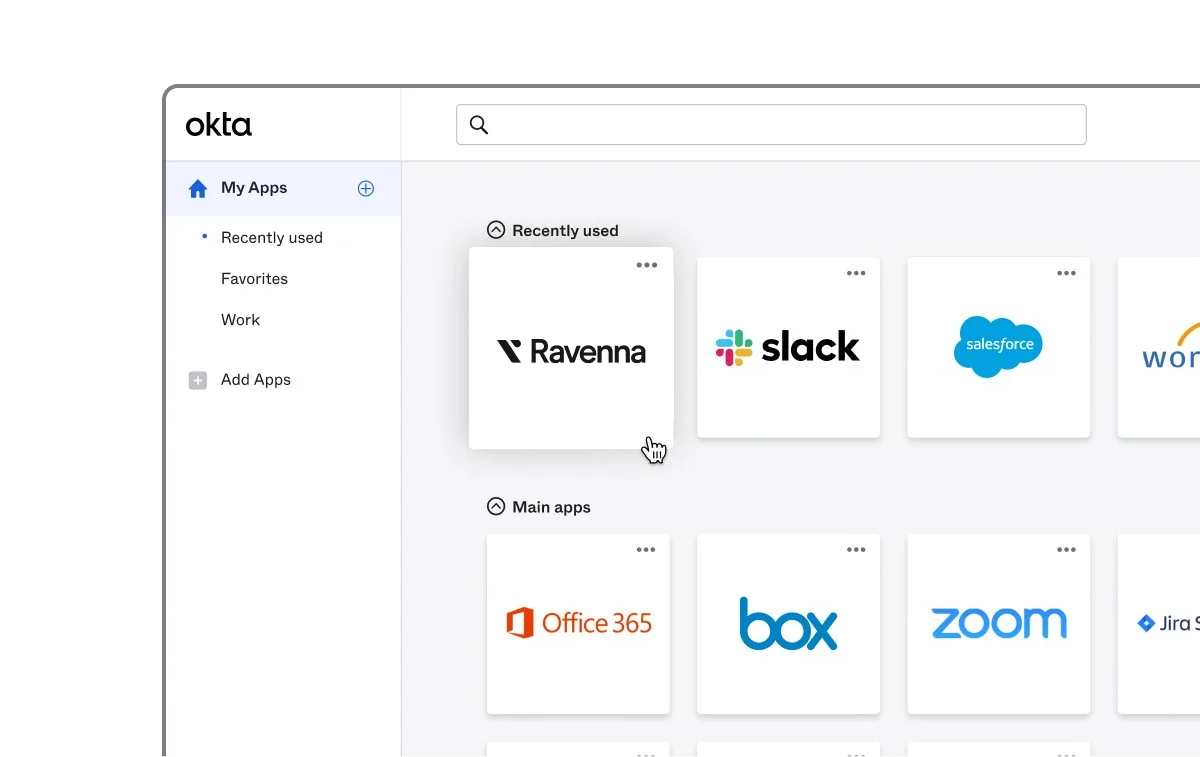Launch the Zoom app tile
The width and height of the screenshot is (1200, 757).
pos(998,624)
